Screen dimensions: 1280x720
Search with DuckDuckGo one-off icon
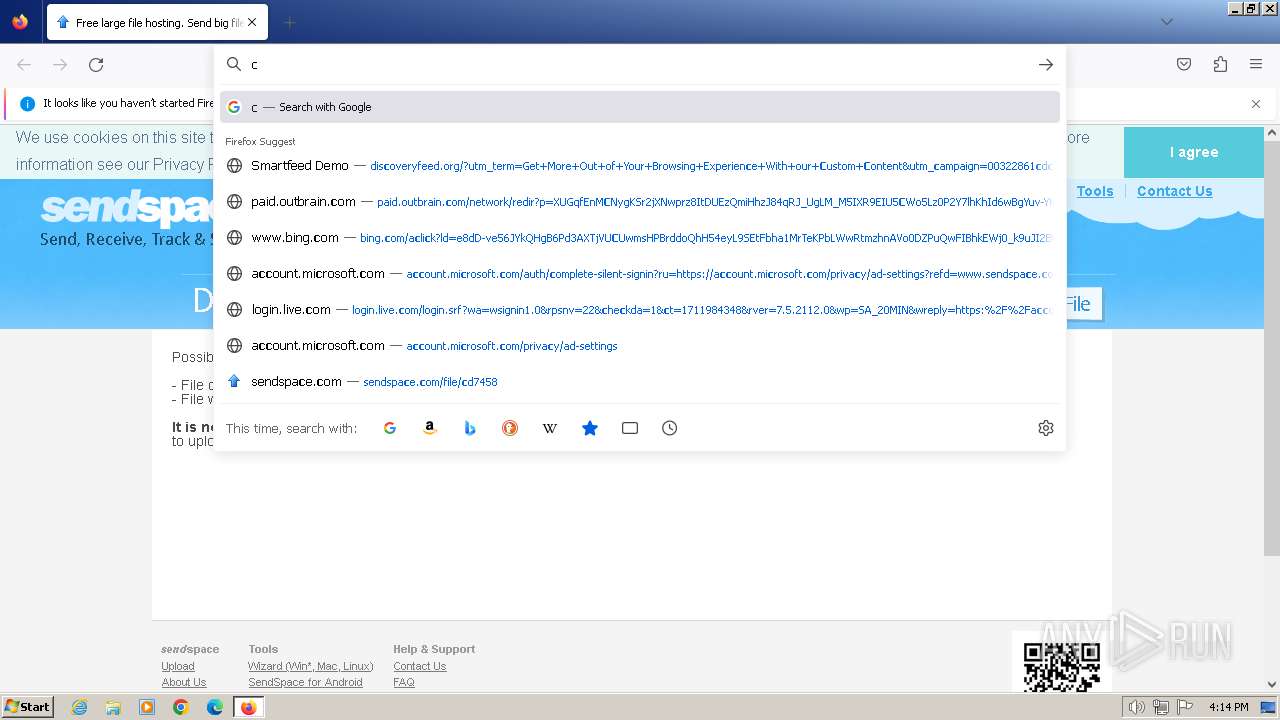pos(510,428)
